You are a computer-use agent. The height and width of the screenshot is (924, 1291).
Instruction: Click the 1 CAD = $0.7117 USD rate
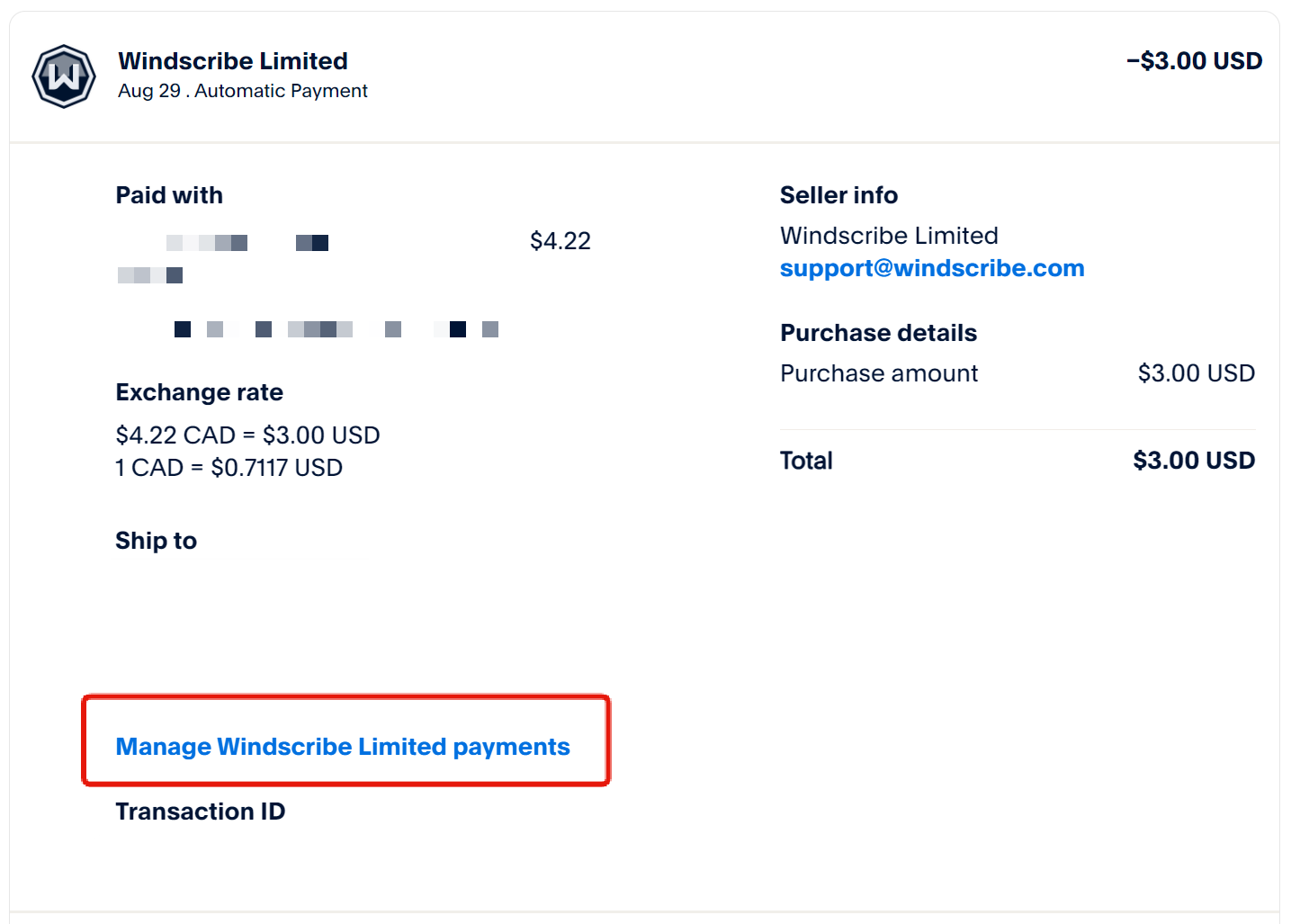[229, 468]
